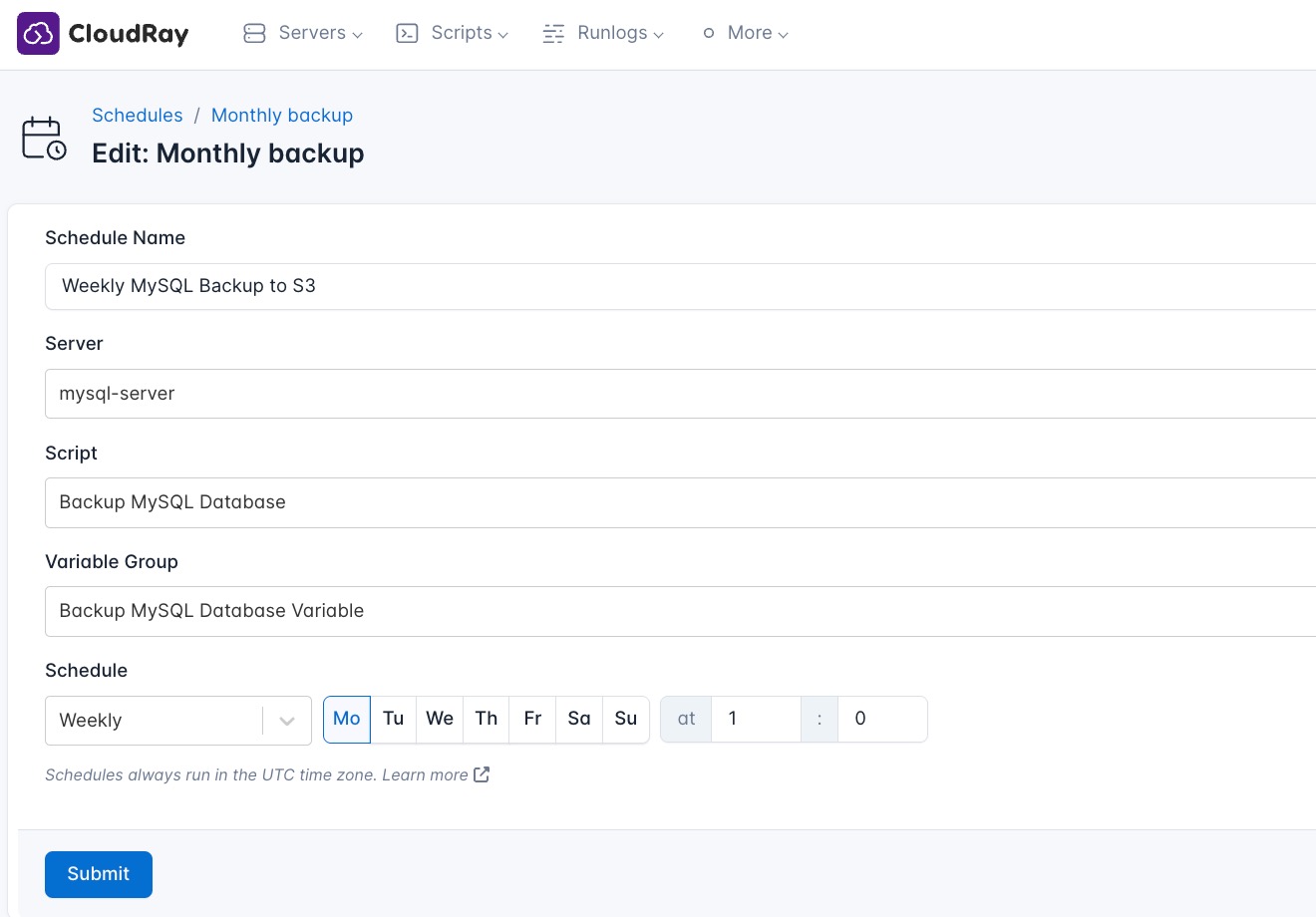Open the Learn more external-link icon
Screen dimensions: 1316x917
coord(482,774)
